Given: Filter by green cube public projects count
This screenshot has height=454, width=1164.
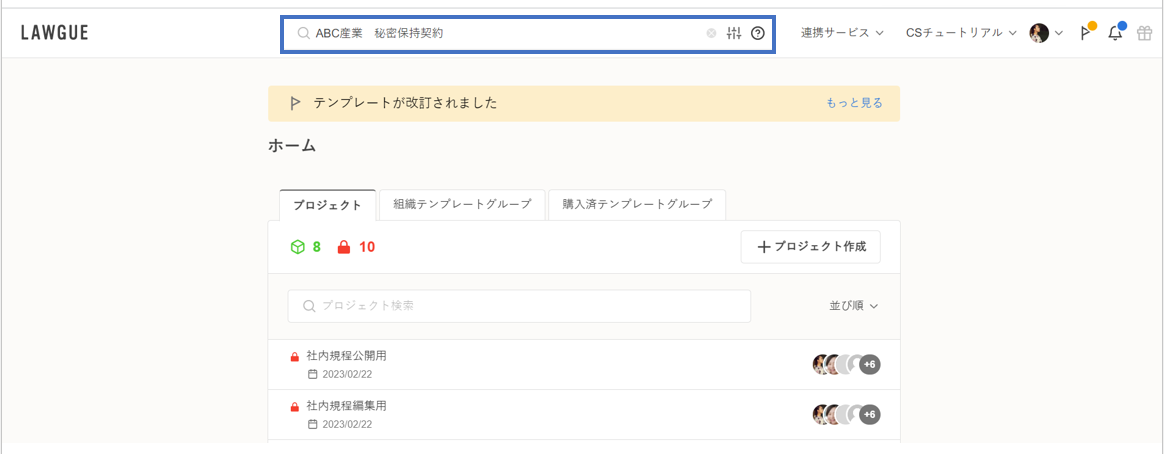Looking at the screenshot, I should pos(305,247).
